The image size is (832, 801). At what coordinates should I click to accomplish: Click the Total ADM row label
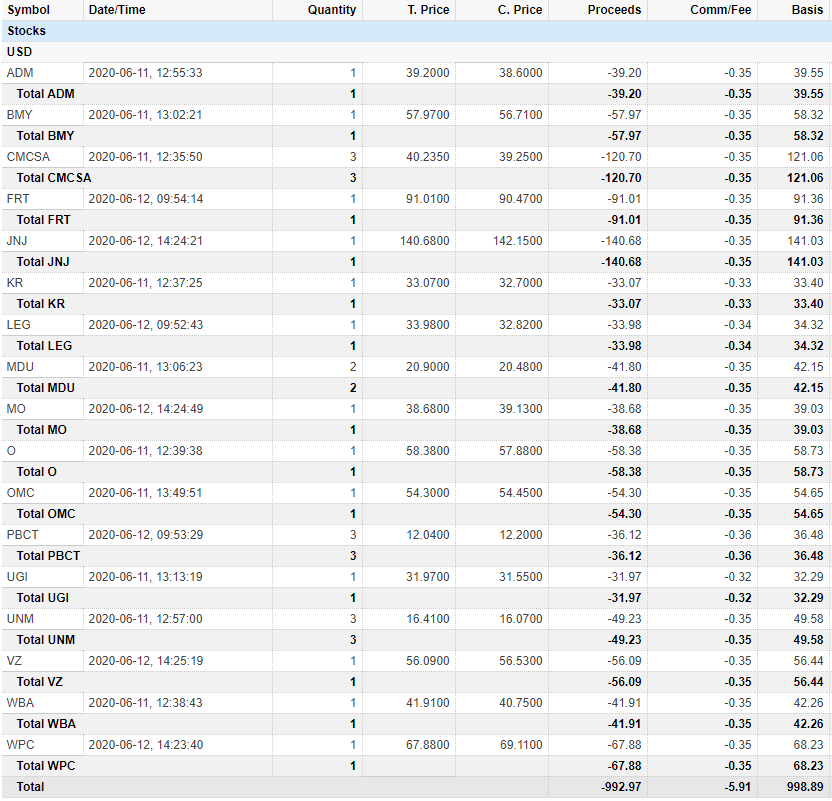pos(45,94)
